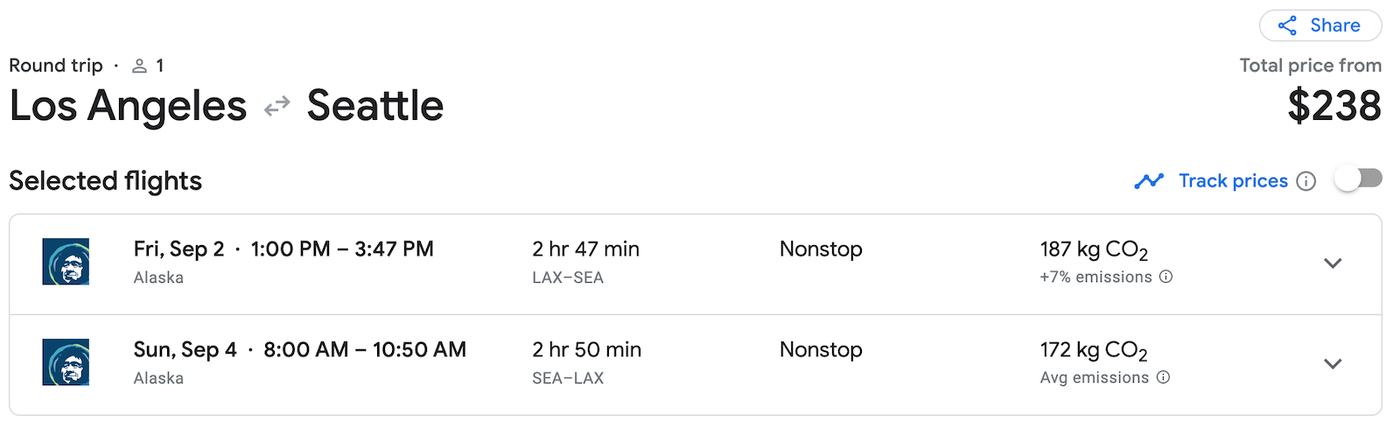The image size is (1400, 436).
Task: Click Alaska airline logo on LAX–SEA flight
Action: pos(66,262)
